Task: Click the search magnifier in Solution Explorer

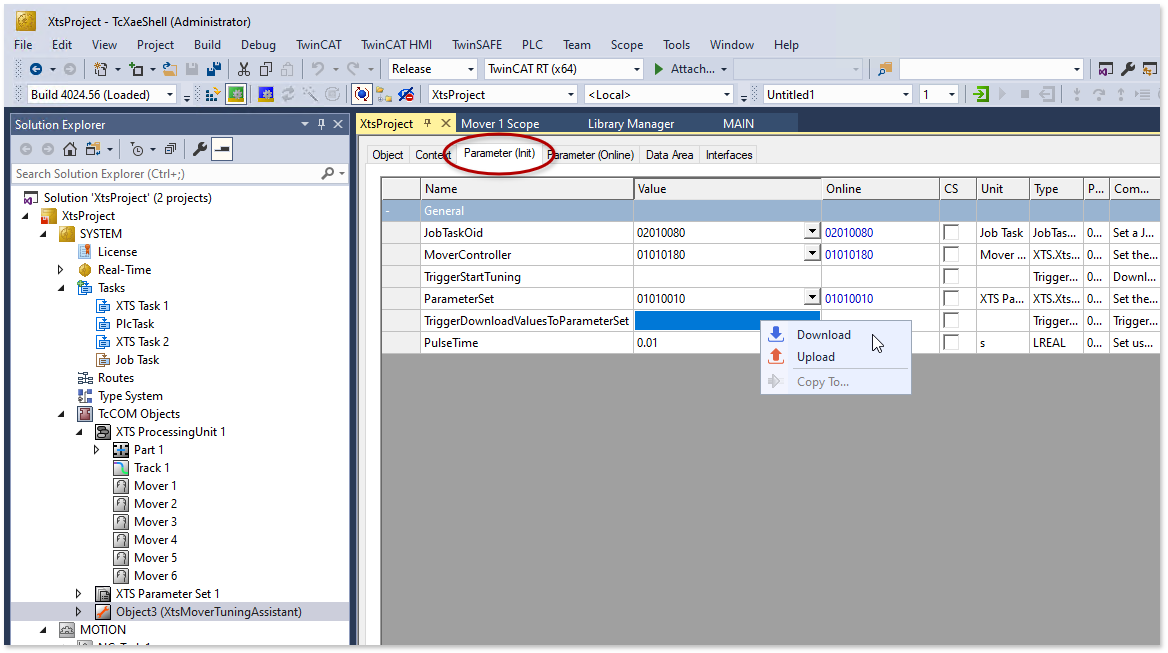Action: click(x=328, y=173)
